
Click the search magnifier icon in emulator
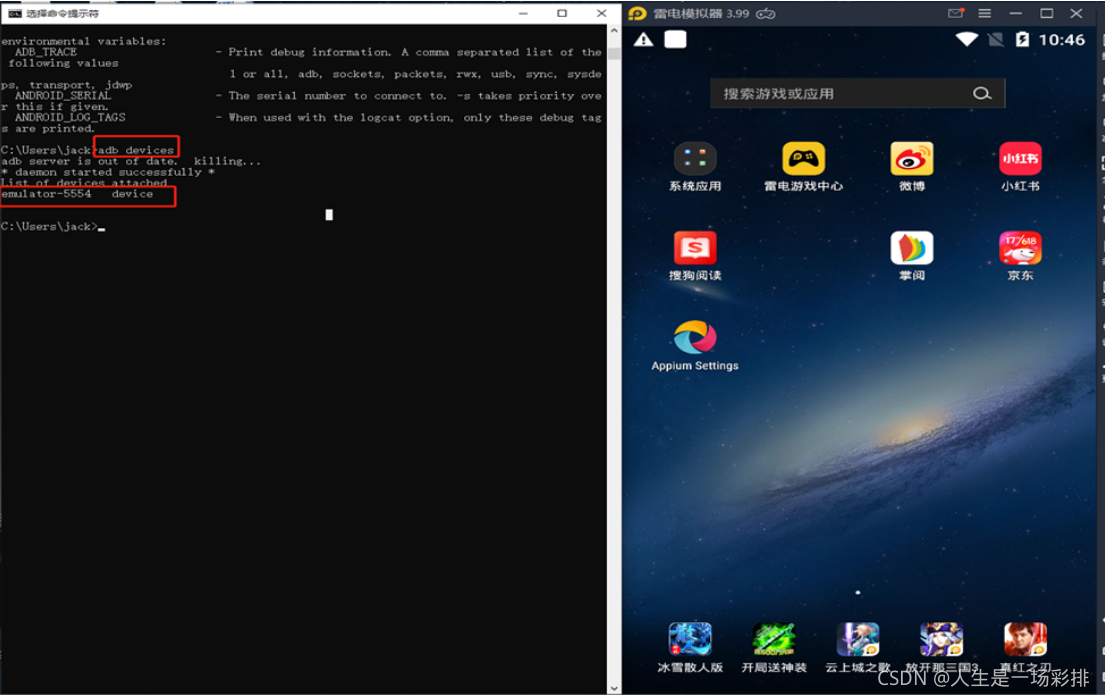982,93
